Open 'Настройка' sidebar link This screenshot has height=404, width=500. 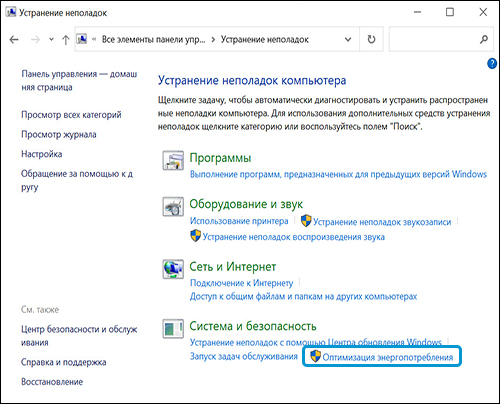click(42, 154)
